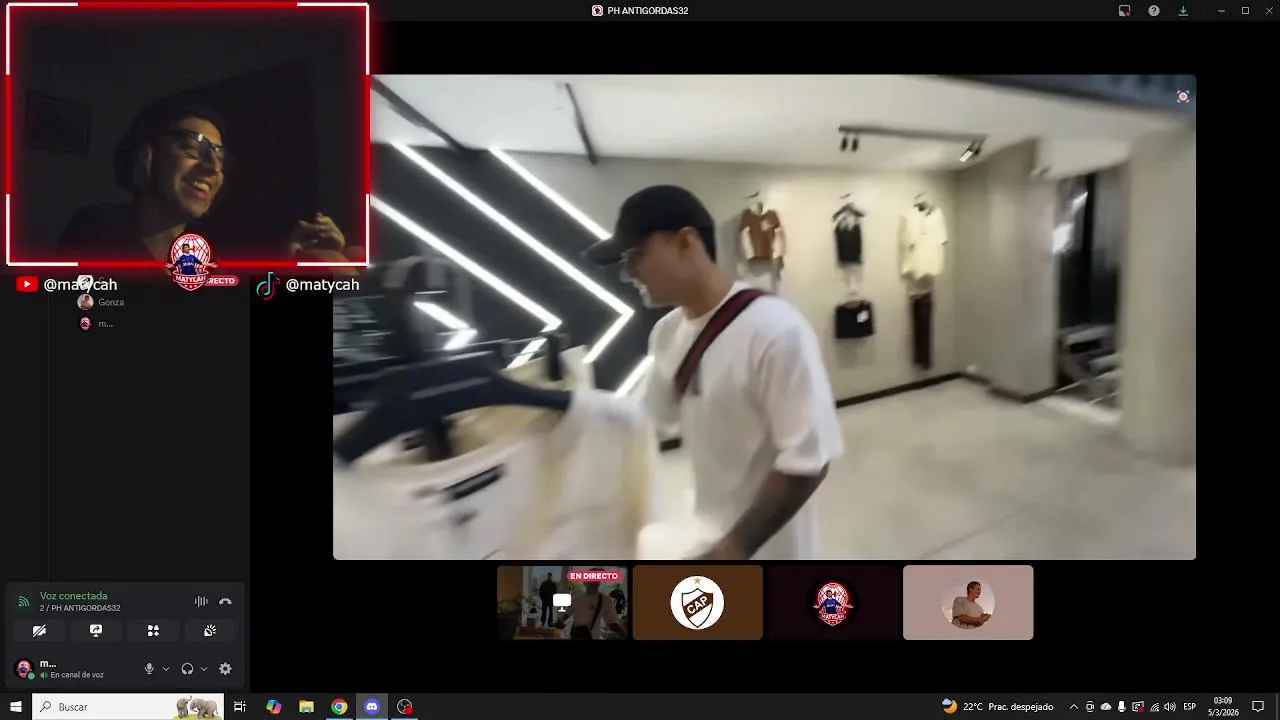Viewport: 1280px width, 720px height.
Task: Click the Meet Now camera tray icon
Action: [x=1090, y=707]
